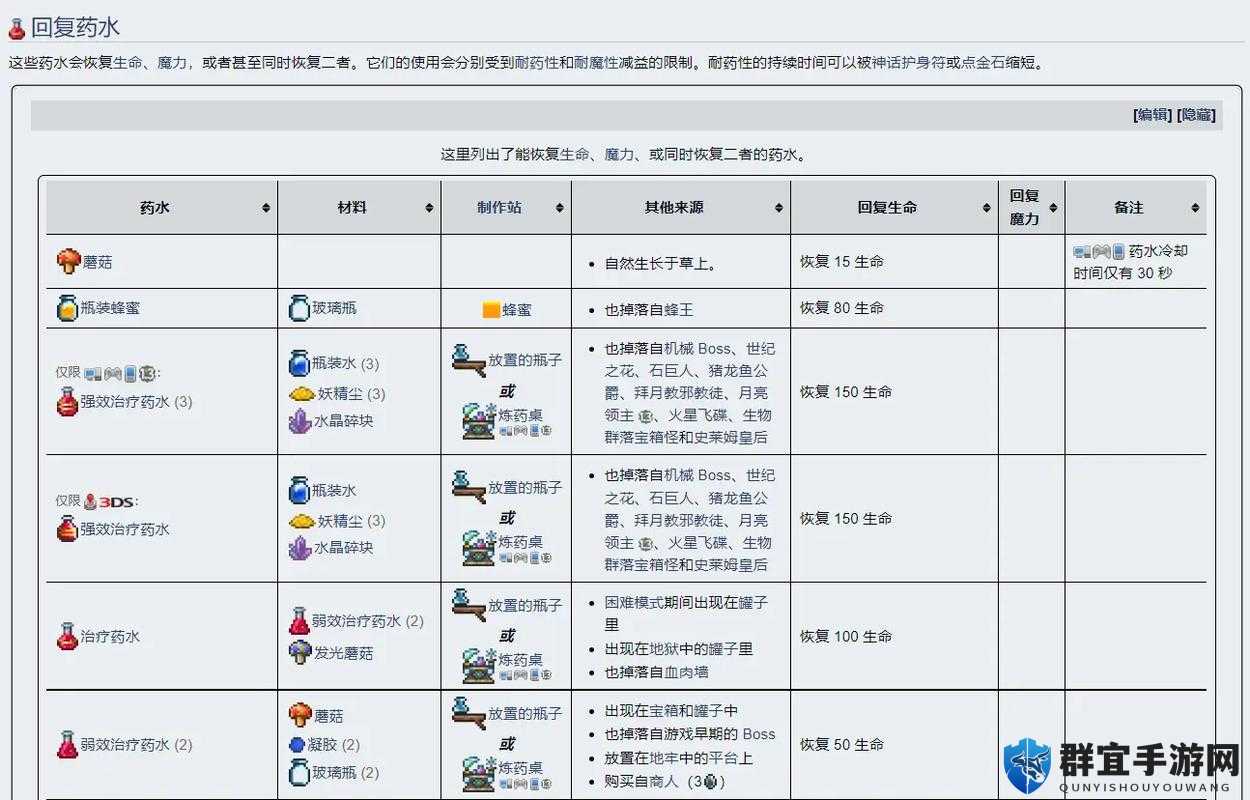Open the 制作站 header link

point(499,207)
